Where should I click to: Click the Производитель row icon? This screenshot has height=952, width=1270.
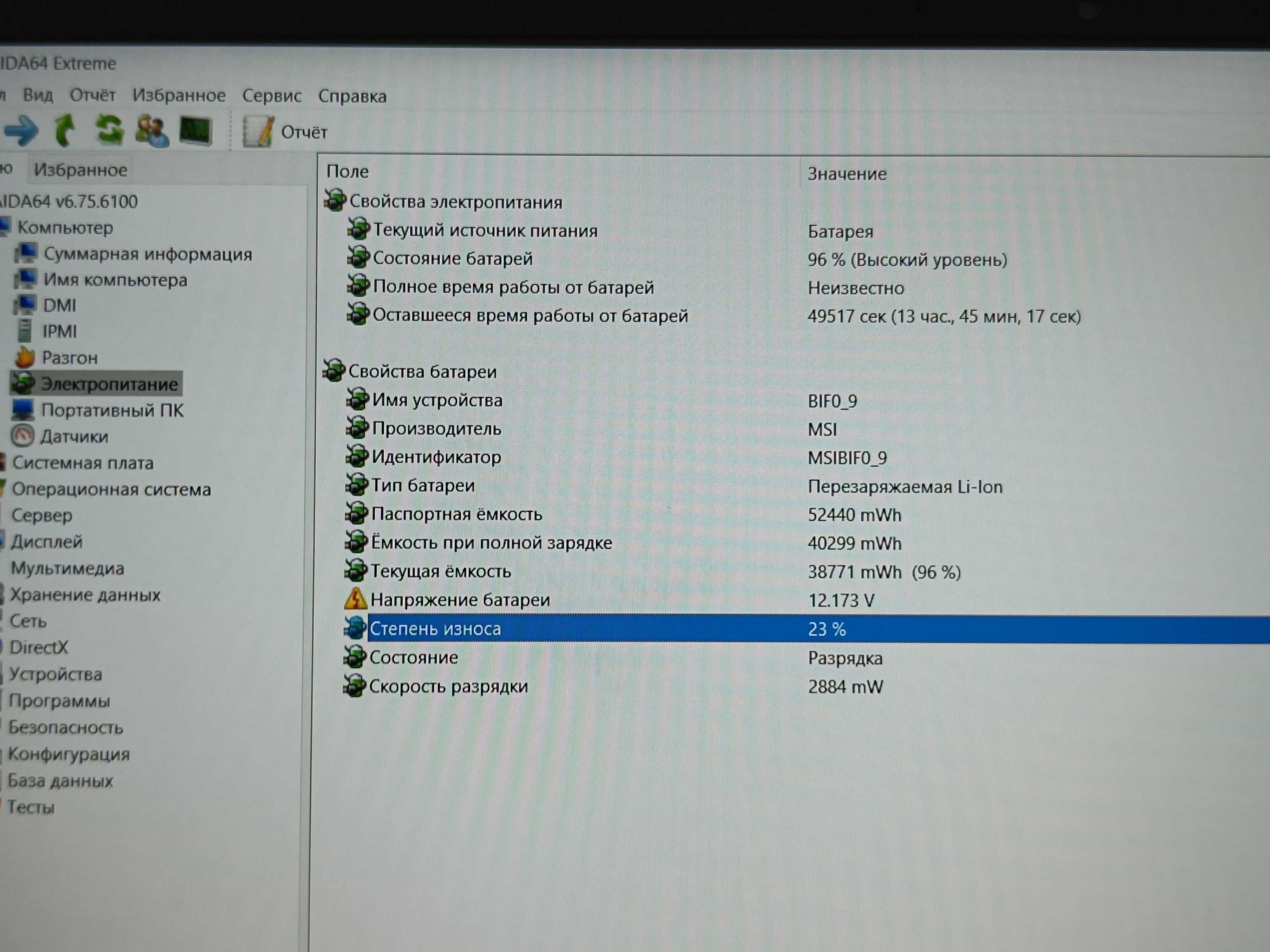coord(356,428)
